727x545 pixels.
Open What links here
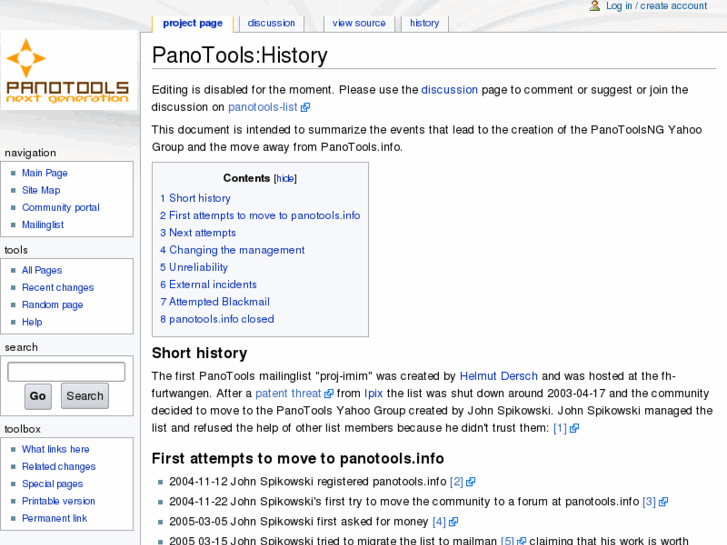pyautogui.click(x=56, y=449)
